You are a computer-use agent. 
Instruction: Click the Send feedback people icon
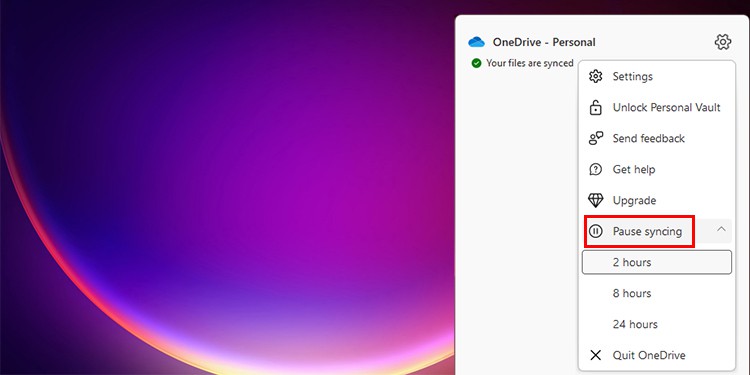tap(596, 139)
